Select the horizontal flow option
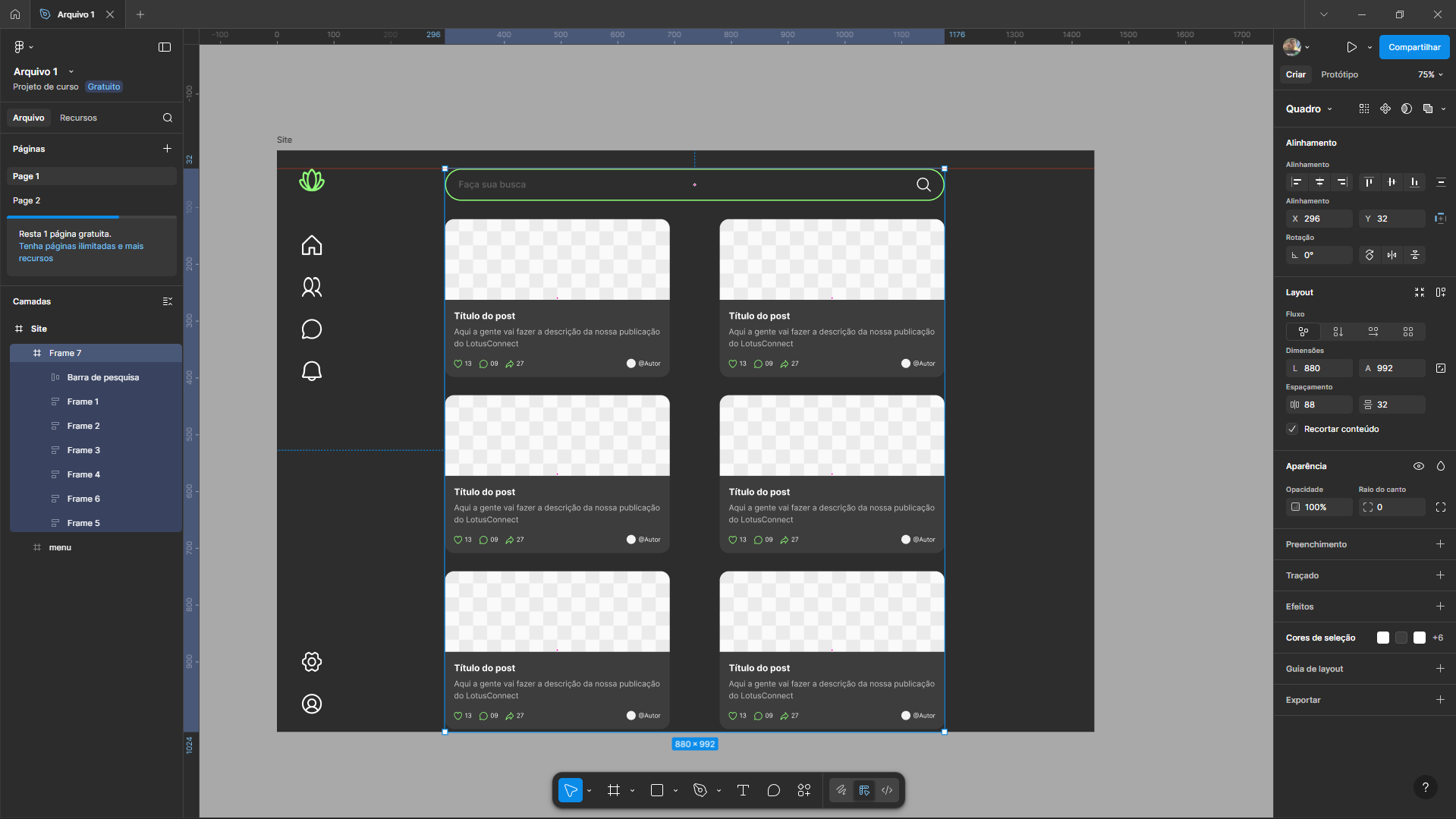 (1373, 332)
